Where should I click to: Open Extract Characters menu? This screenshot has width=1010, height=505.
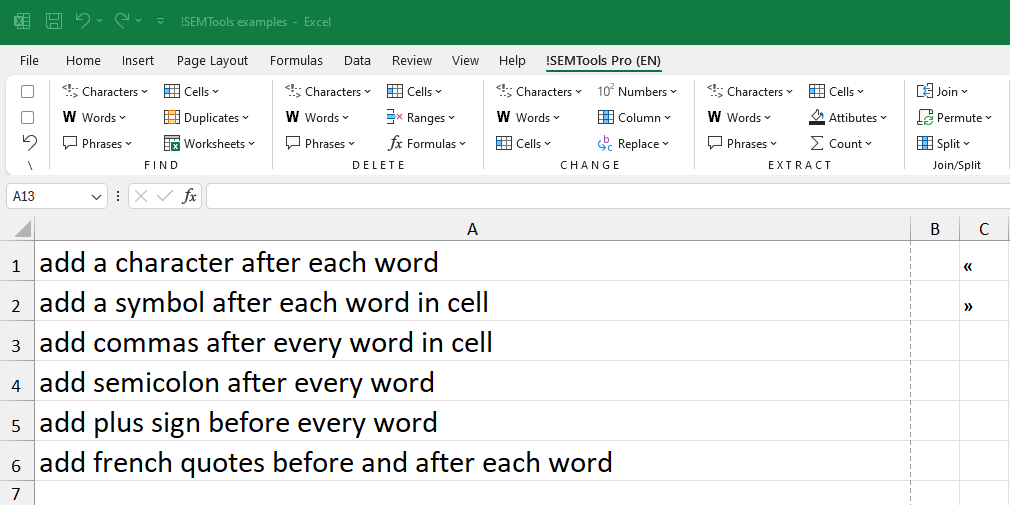(x=750, y=91)
